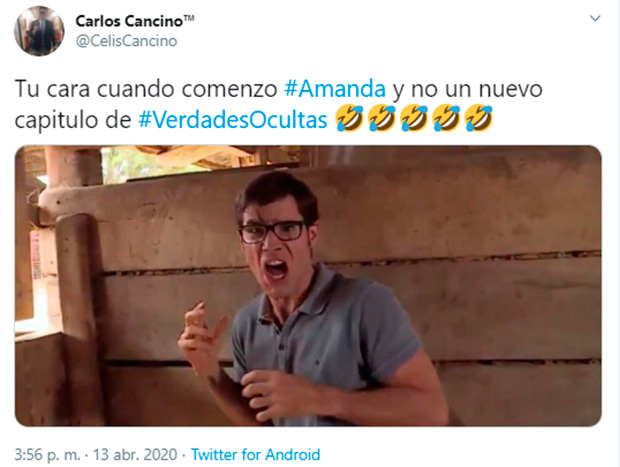Open the Twitter for Android source link
This screenshot has width=620, height=467.
(255, 454)
